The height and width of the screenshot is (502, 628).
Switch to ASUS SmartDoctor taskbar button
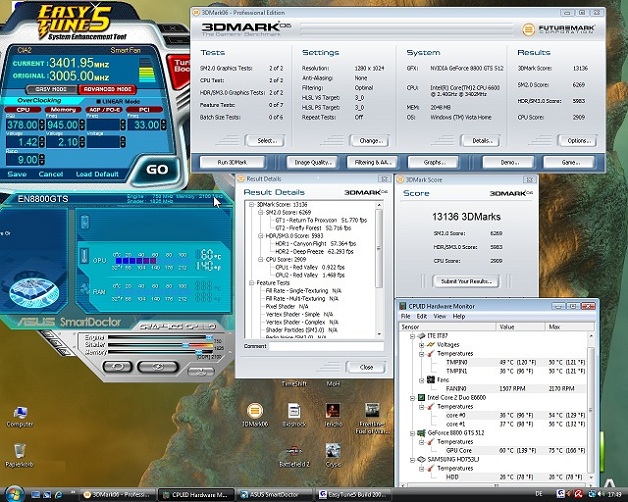(x=274, y=495)
